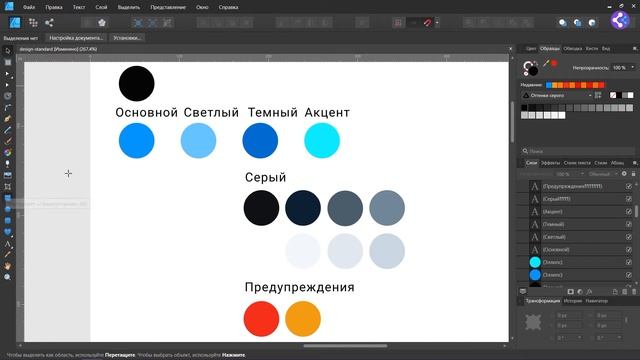Screen dimensions: 640x360
Task: Open the Слой menu
Action: [x=101, y=7]
